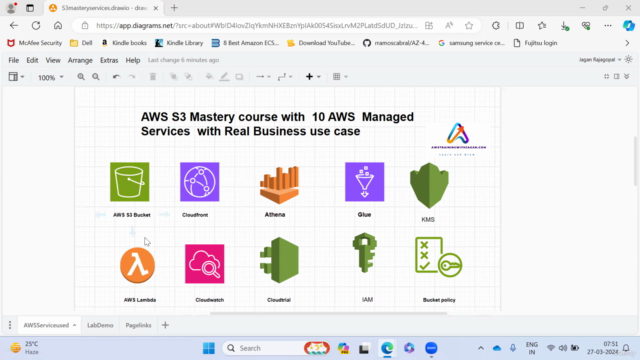Viewport: 640px width, 360px height.
Task: Select the Cloudfront service icon
Action: point(200,182)
